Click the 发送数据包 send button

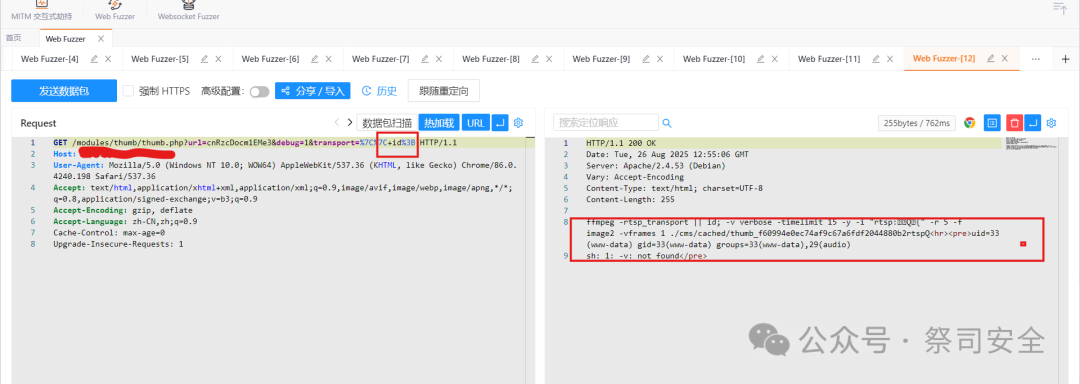(64, 90)
